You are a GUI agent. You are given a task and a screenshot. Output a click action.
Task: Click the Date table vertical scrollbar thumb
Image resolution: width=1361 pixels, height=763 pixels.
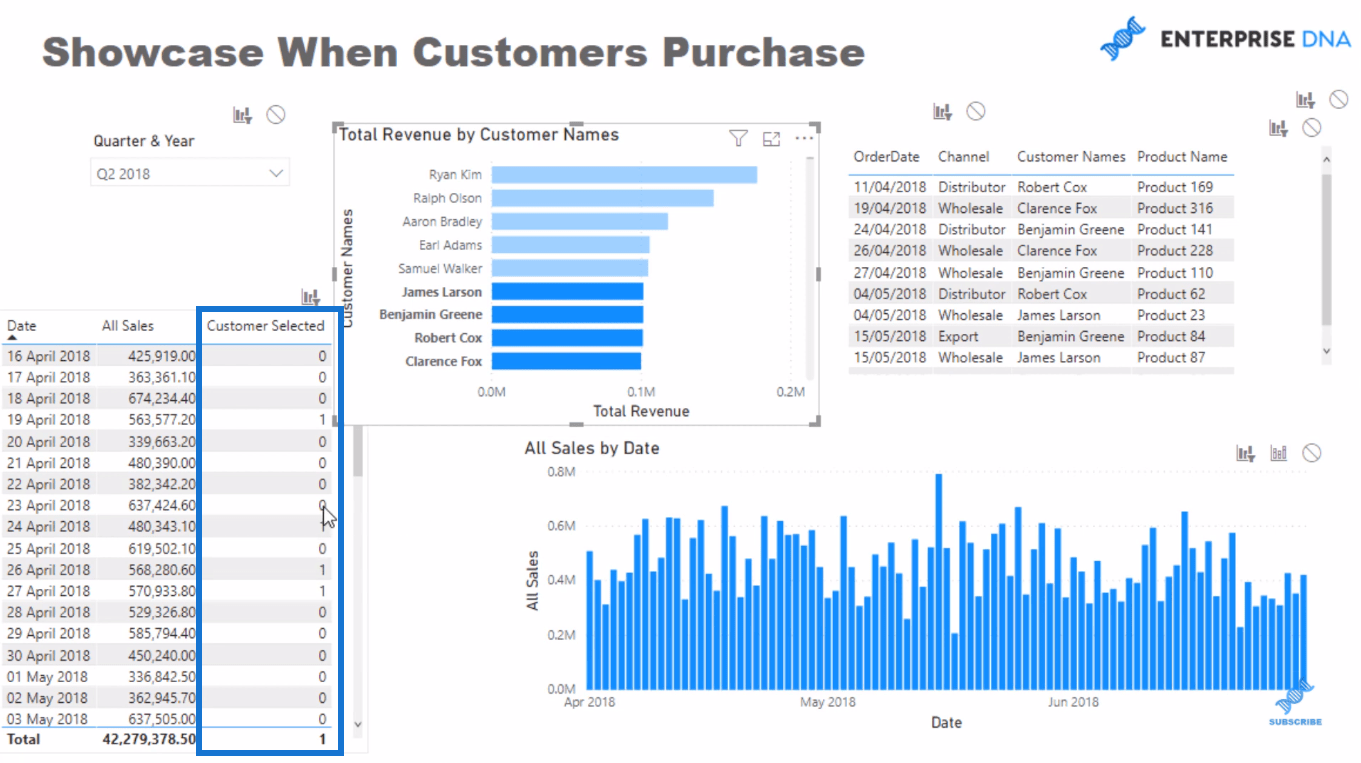[358, 450]
